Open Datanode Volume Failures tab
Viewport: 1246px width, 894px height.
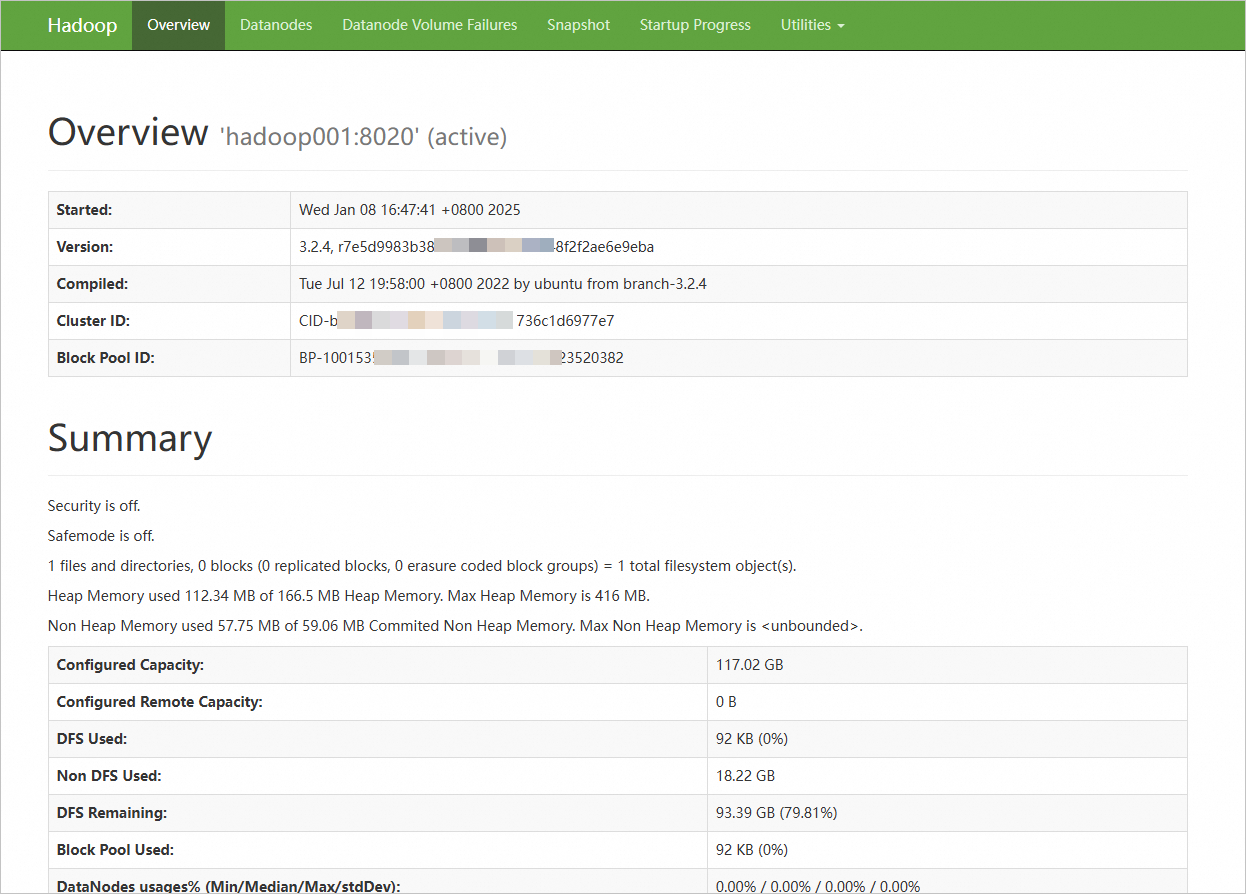point(430,25)
